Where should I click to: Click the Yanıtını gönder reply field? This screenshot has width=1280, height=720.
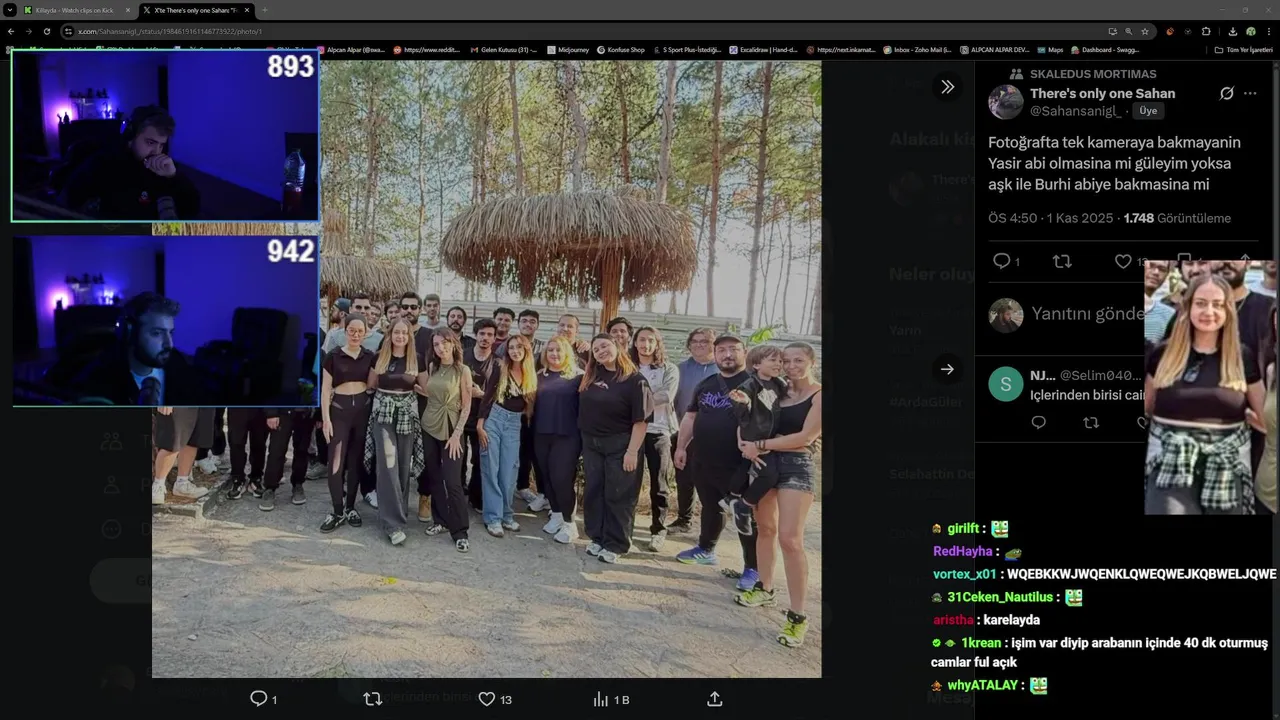pos(1088,314)
